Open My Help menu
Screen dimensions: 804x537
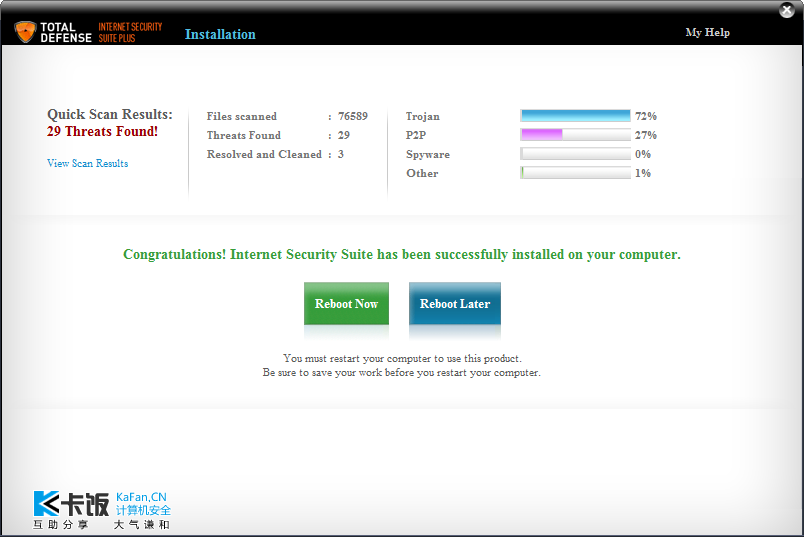(x=708, y=32)
